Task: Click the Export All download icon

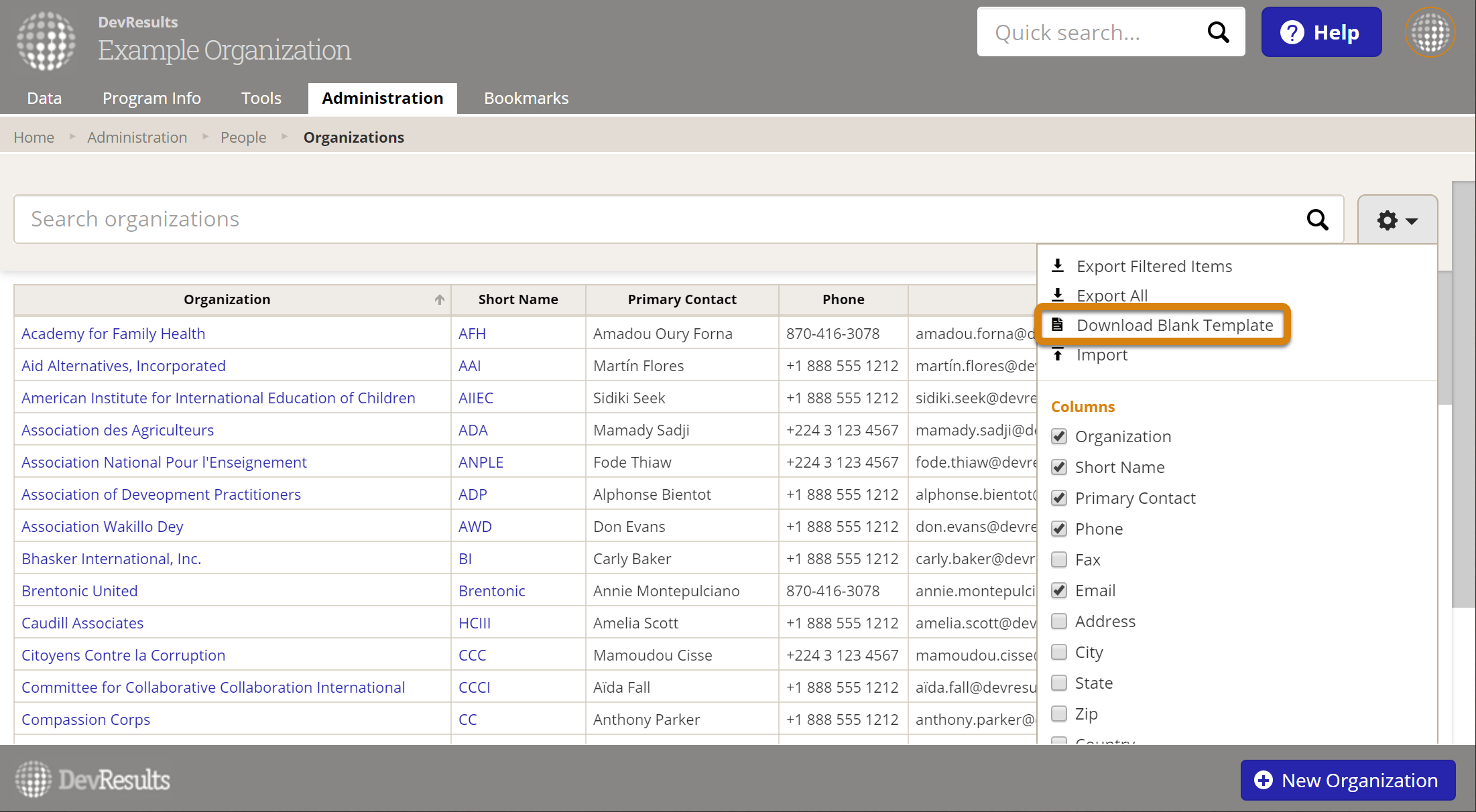Action: (x=1058, y=295)
